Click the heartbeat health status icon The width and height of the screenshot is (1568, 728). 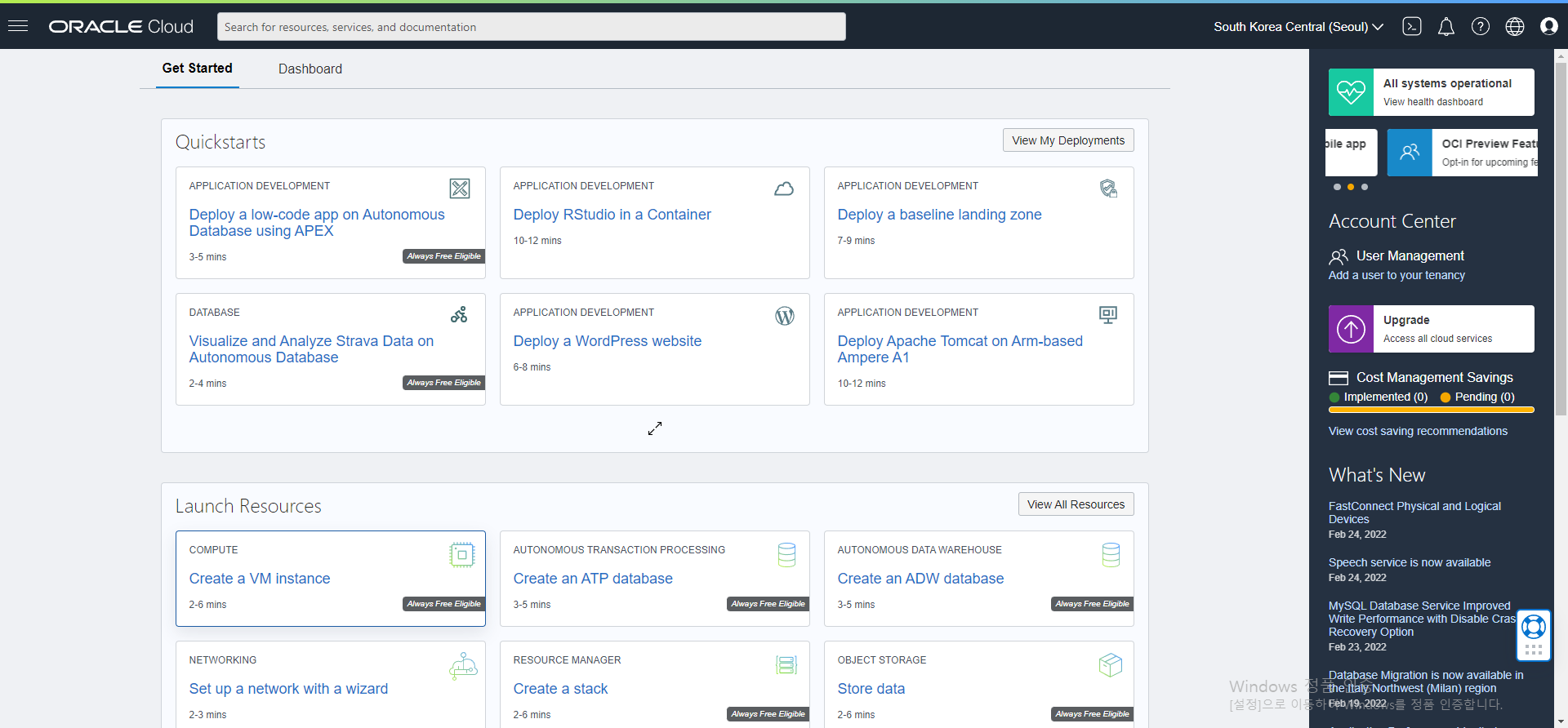click(x=1351, y=92)
